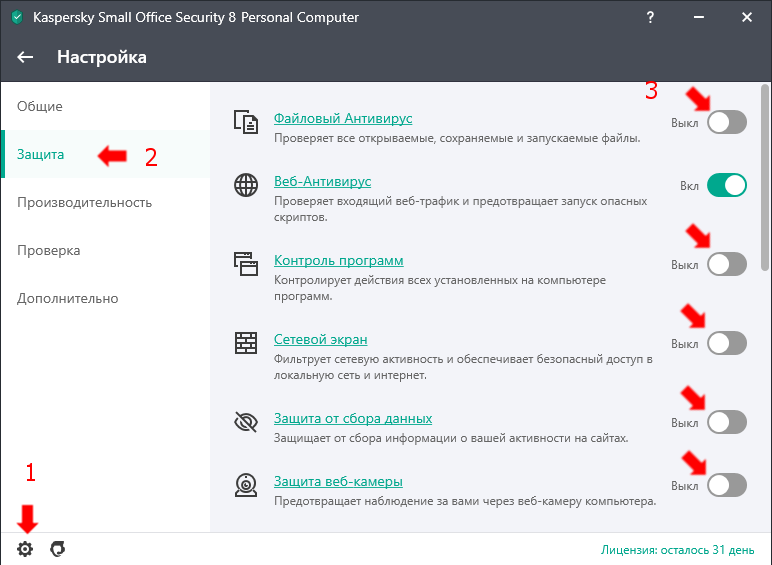Open the Проверка section

[105, 250]
